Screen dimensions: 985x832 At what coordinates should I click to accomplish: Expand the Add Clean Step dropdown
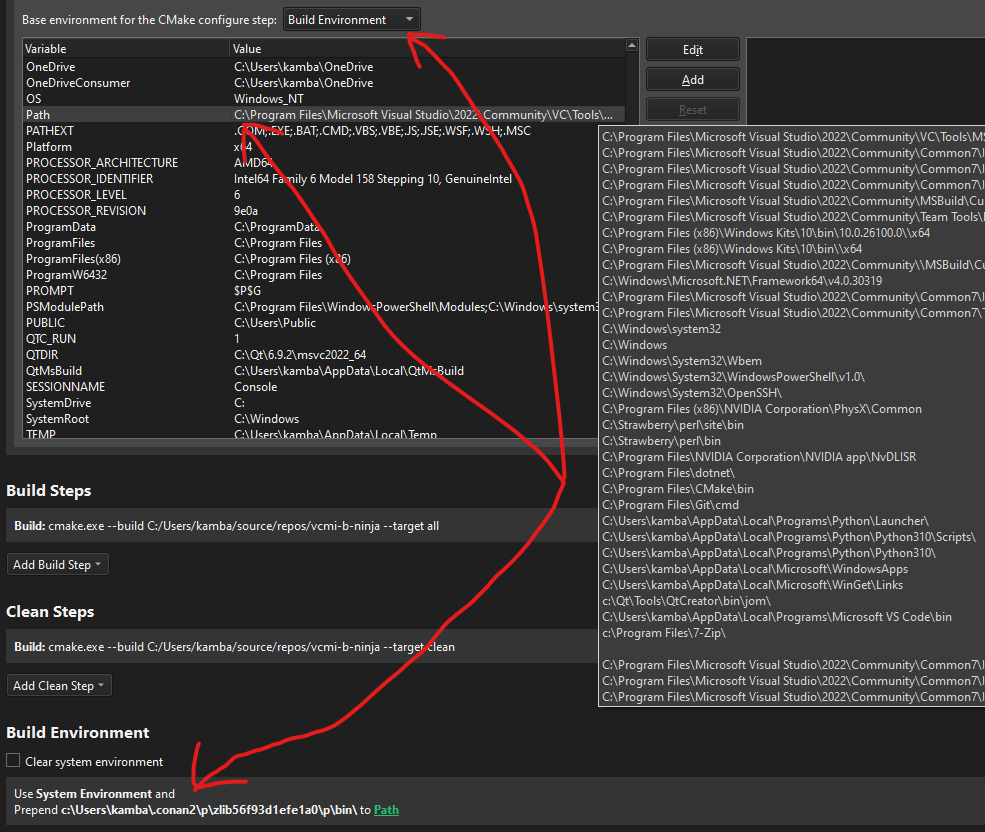click(x=59, y=686)
